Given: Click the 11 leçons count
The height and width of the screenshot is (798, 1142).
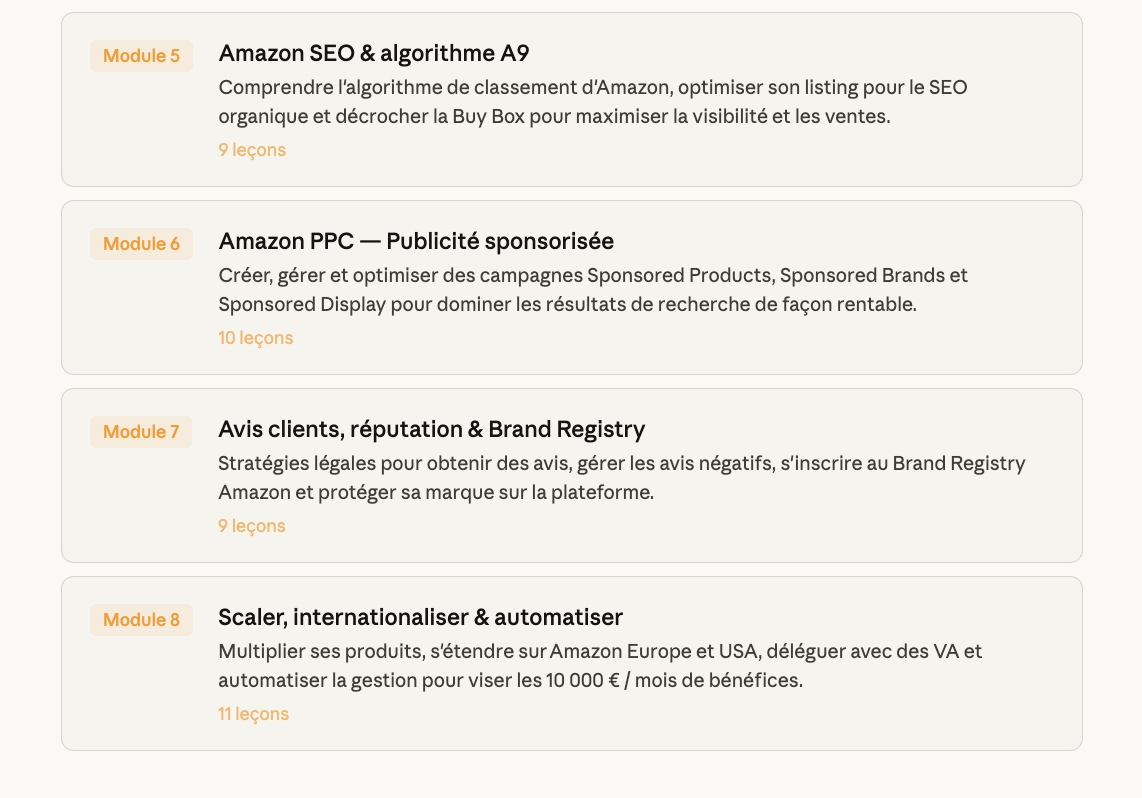Looking at the screenshot, I should (254, 714).
